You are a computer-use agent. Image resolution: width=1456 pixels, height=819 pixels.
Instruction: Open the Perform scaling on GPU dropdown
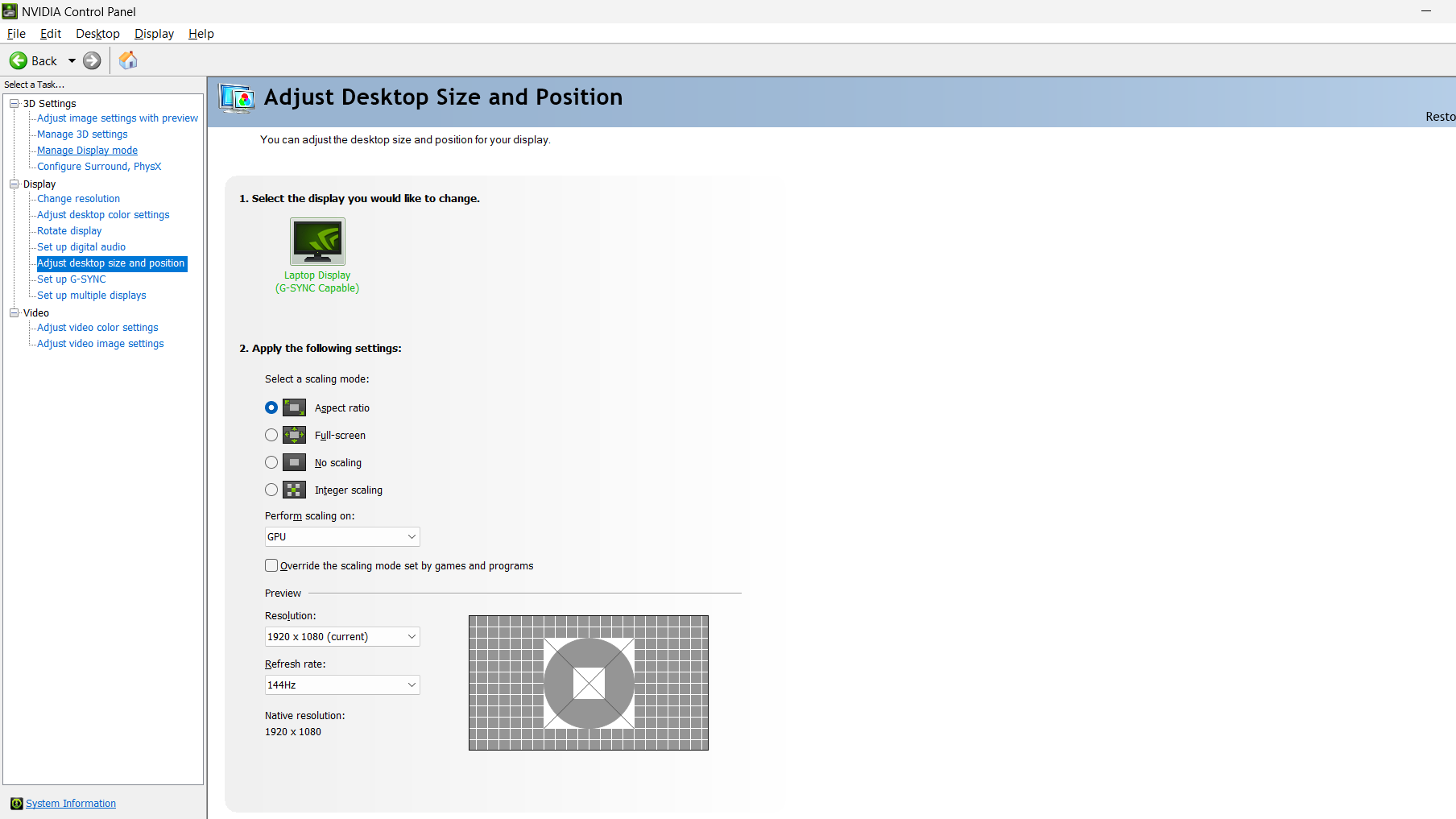[342, 536]
